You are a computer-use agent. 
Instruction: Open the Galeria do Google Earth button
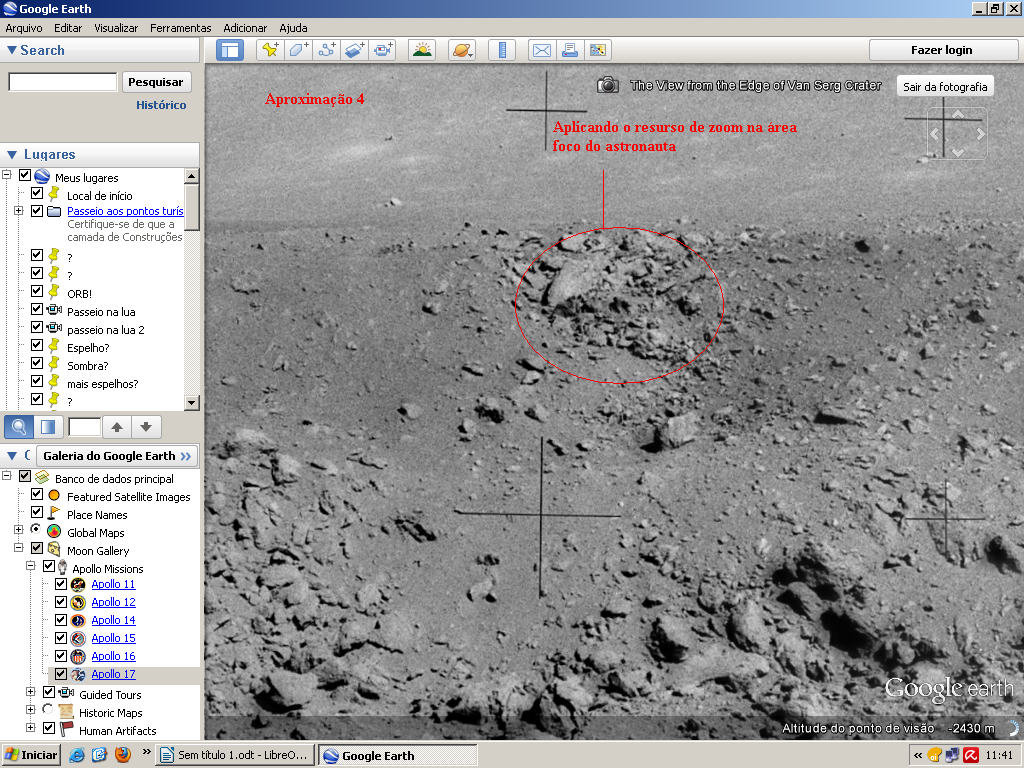(117, 456)
